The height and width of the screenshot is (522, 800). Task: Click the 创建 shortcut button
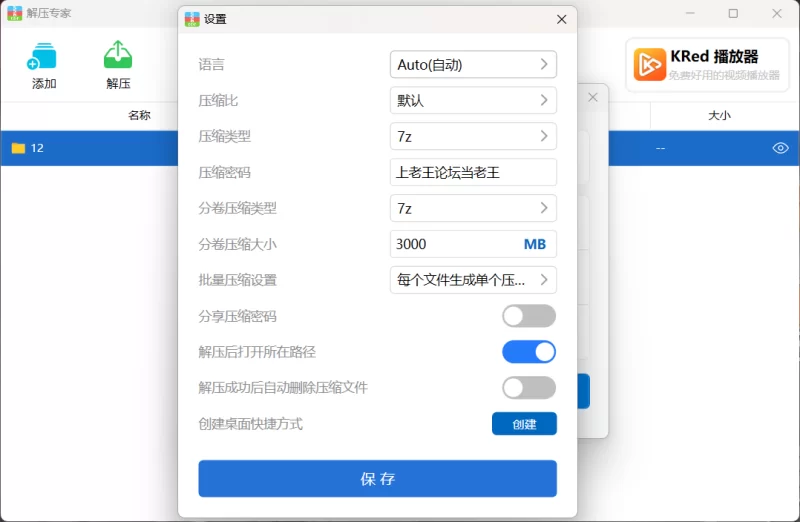pos(524,424)
